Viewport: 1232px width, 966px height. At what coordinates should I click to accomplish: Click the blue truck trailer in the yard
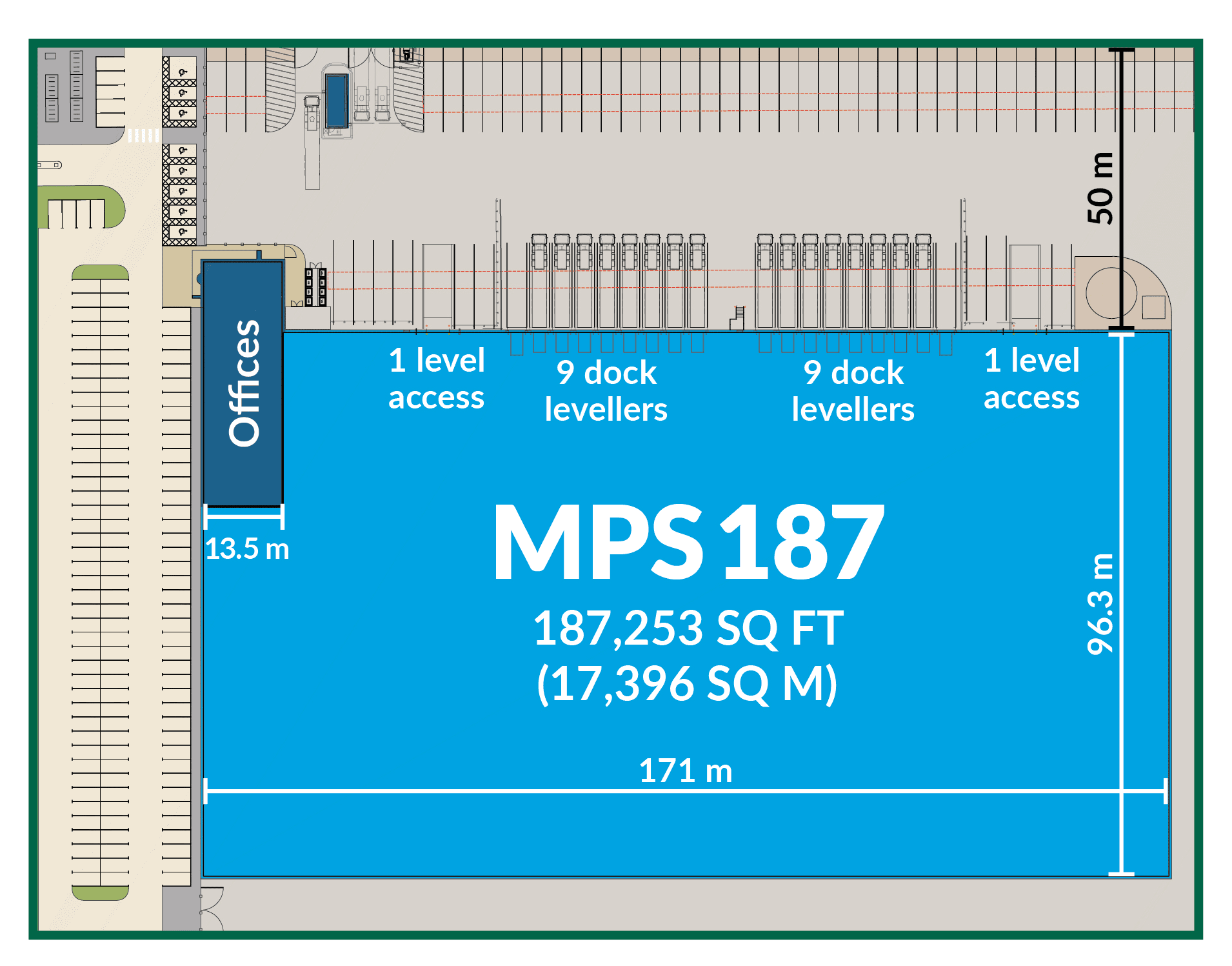pyautogui.click(x=336, y=100)
